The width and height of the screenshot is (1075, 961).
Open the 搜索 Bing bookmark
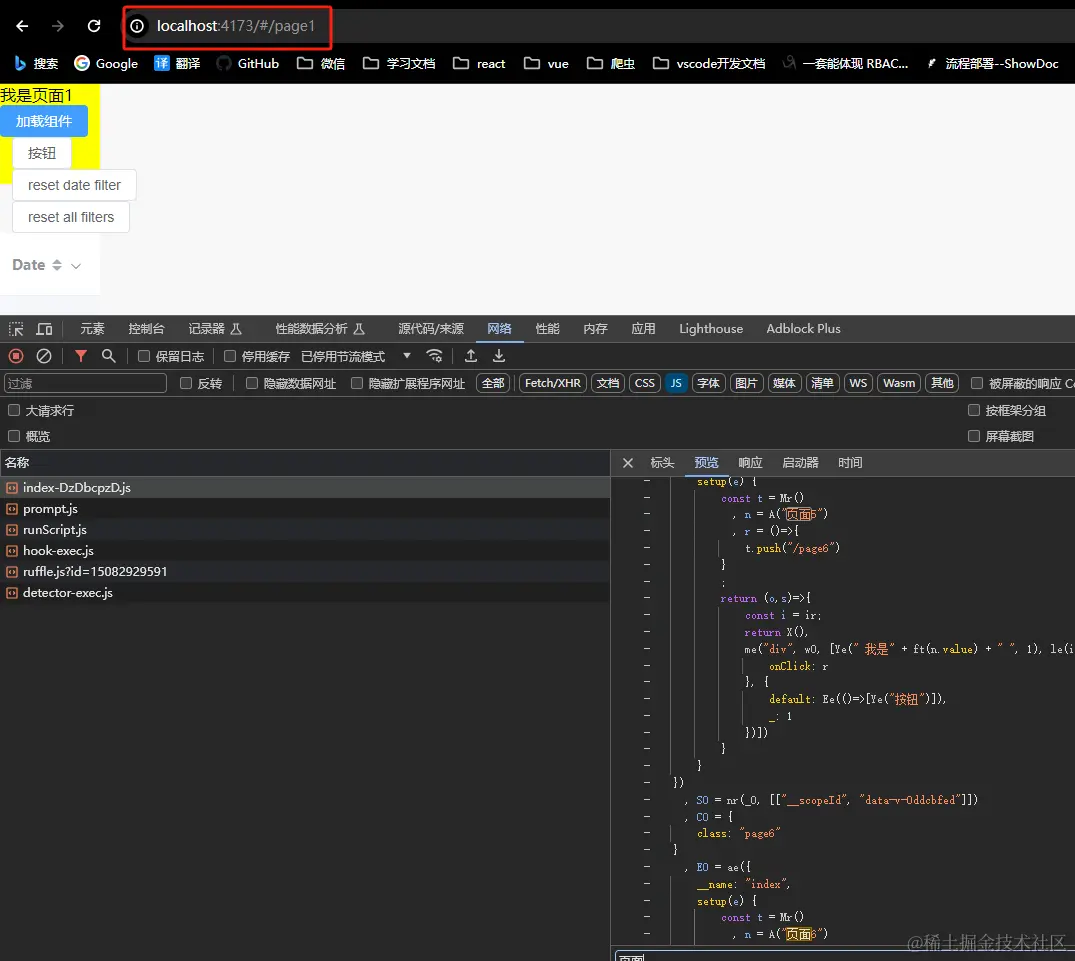36,64
